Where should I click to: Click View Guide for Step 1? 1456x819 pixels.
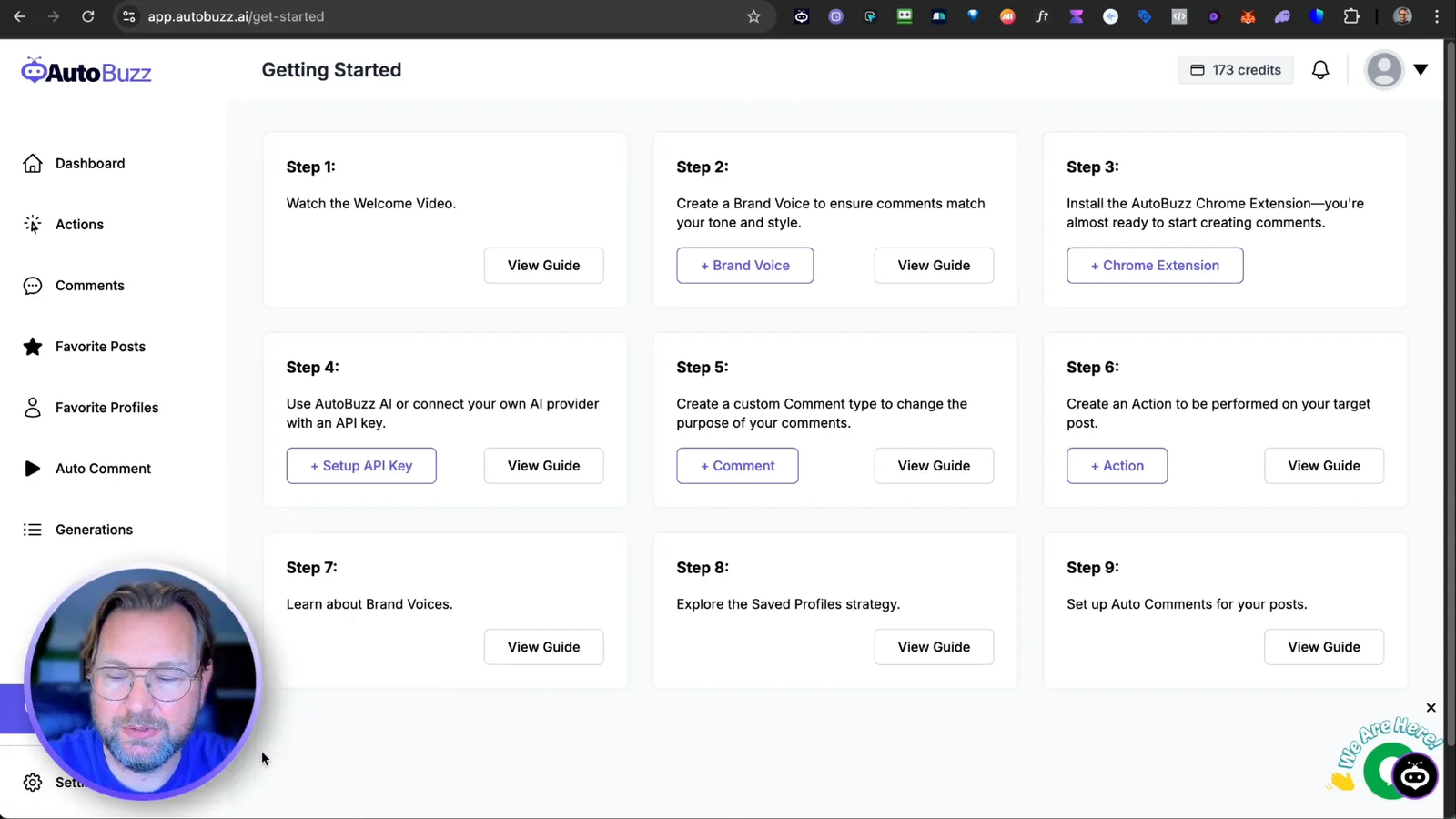pos(543,266)
